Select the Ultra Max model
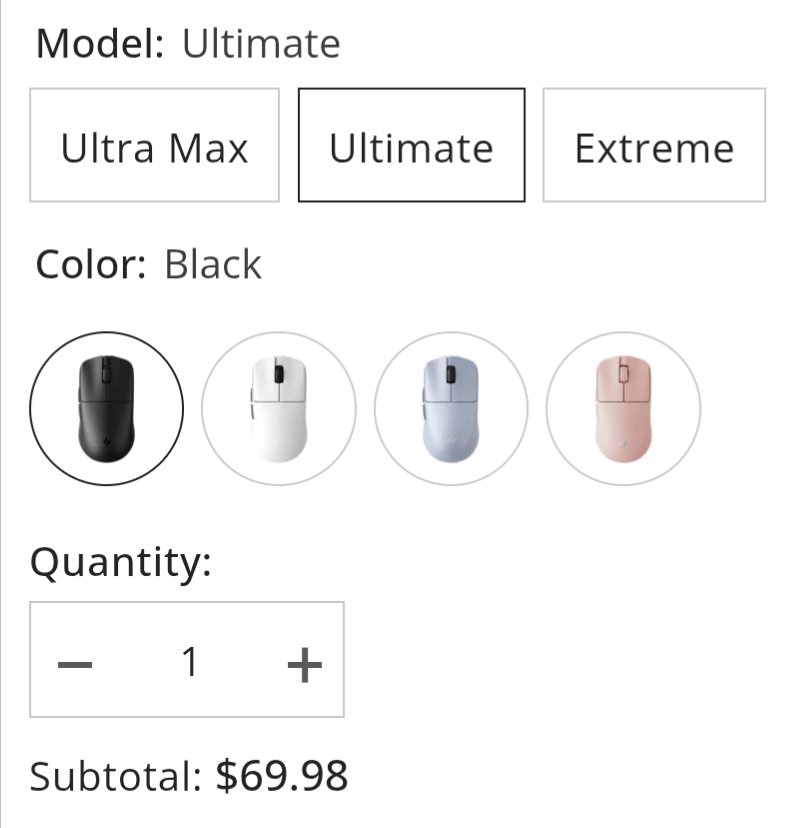 pos(154,146)
